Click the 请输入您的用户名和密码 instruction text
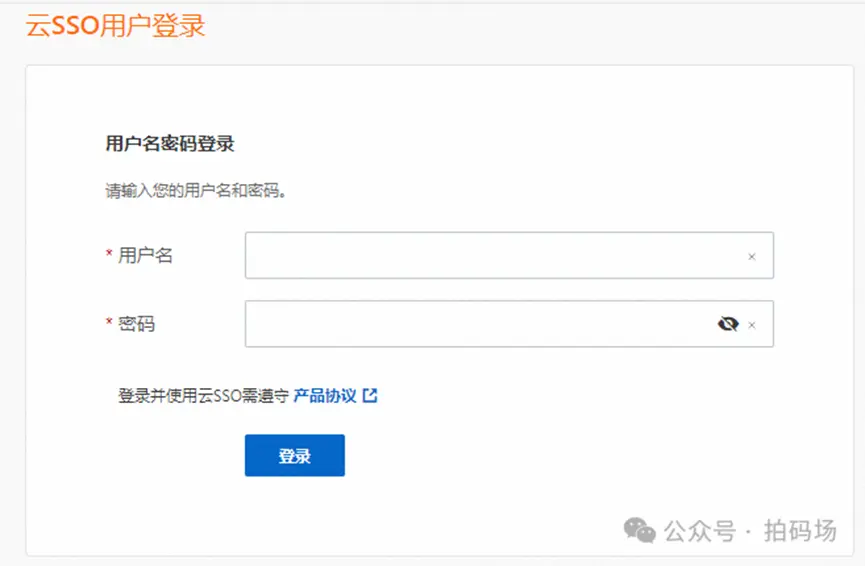 (197, 190)
